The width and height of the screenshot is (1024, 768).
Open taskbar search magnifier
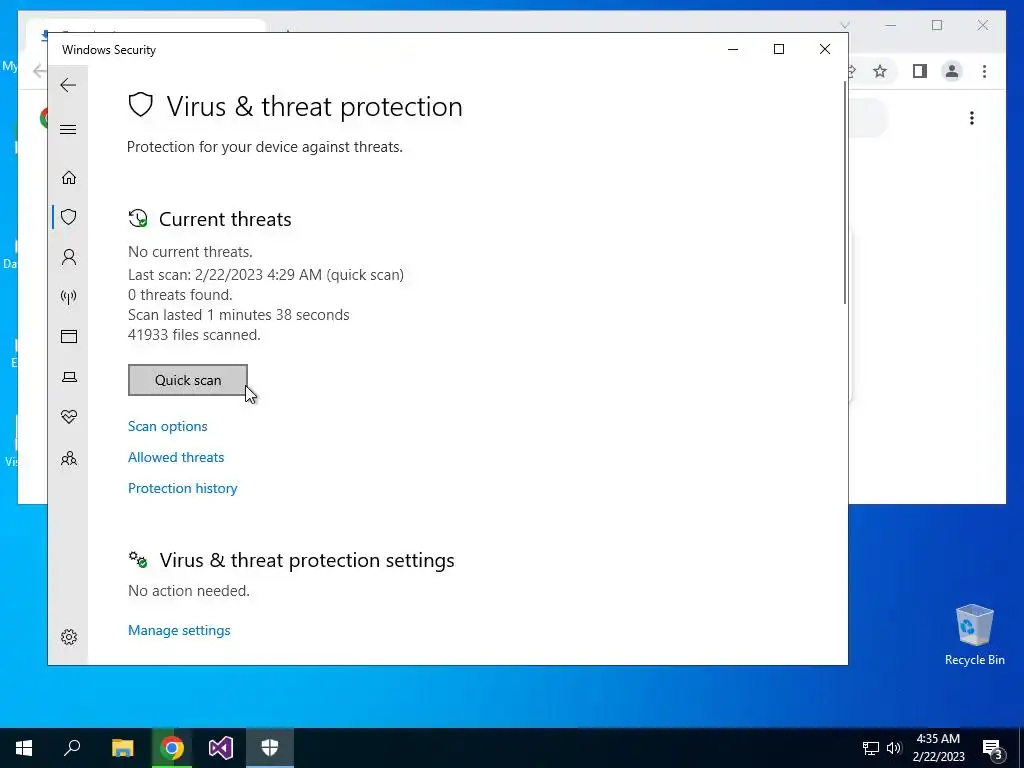coord(72,748)
